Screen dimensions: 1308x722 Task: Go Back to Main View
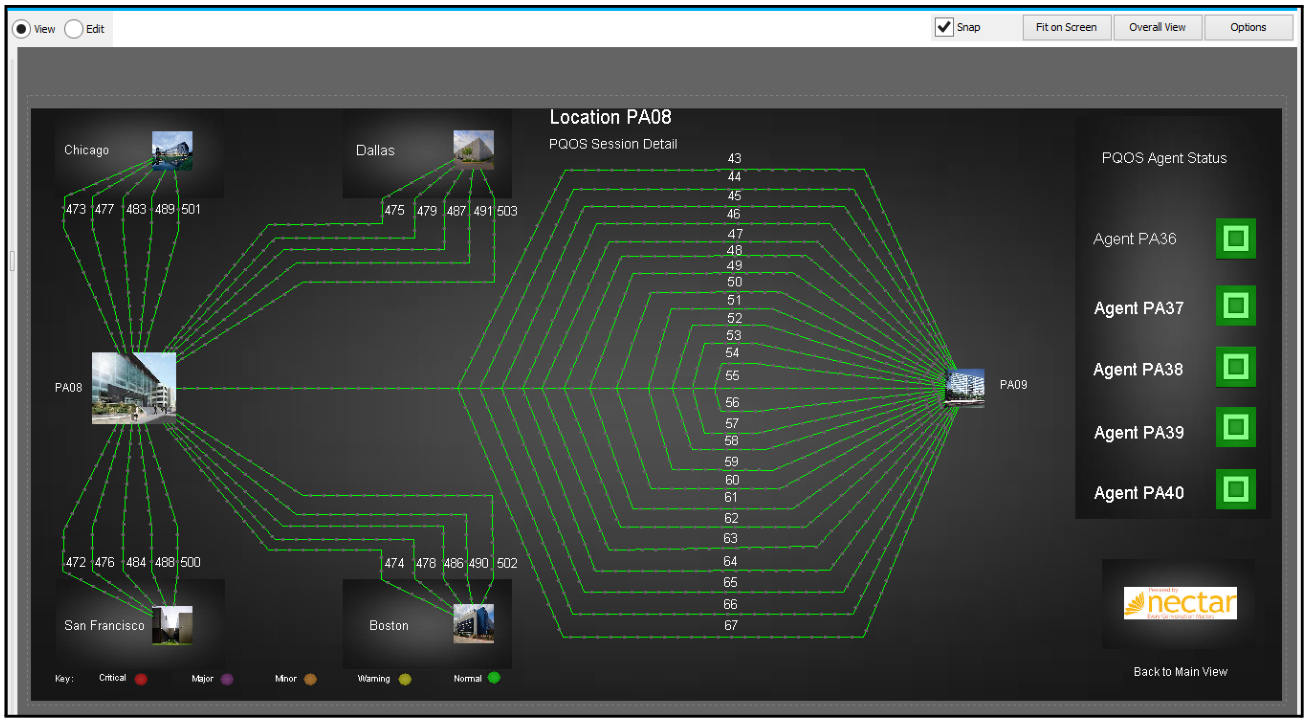(1180, 672)
